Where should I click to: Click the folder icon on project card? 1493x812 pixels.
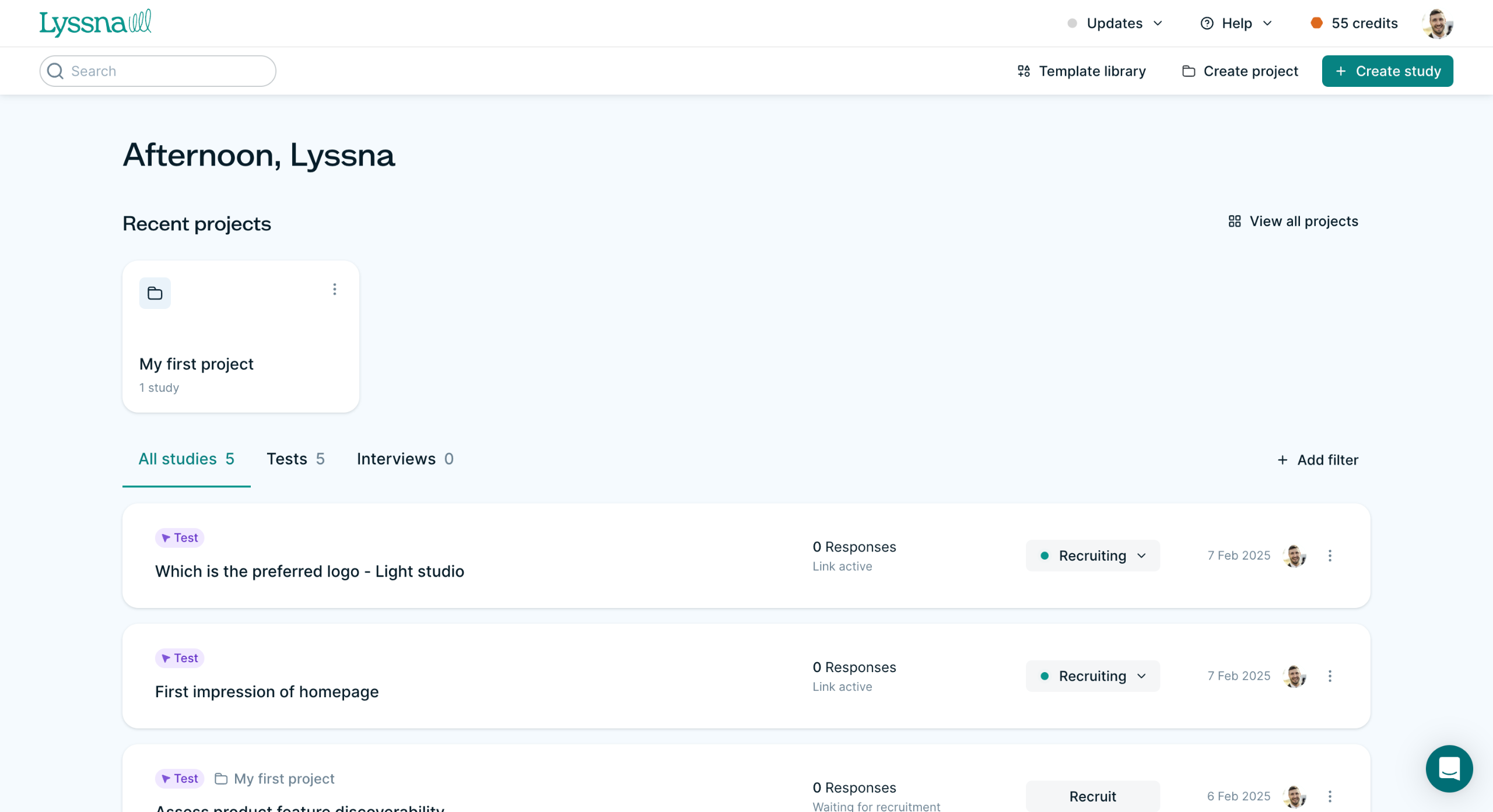155,293
